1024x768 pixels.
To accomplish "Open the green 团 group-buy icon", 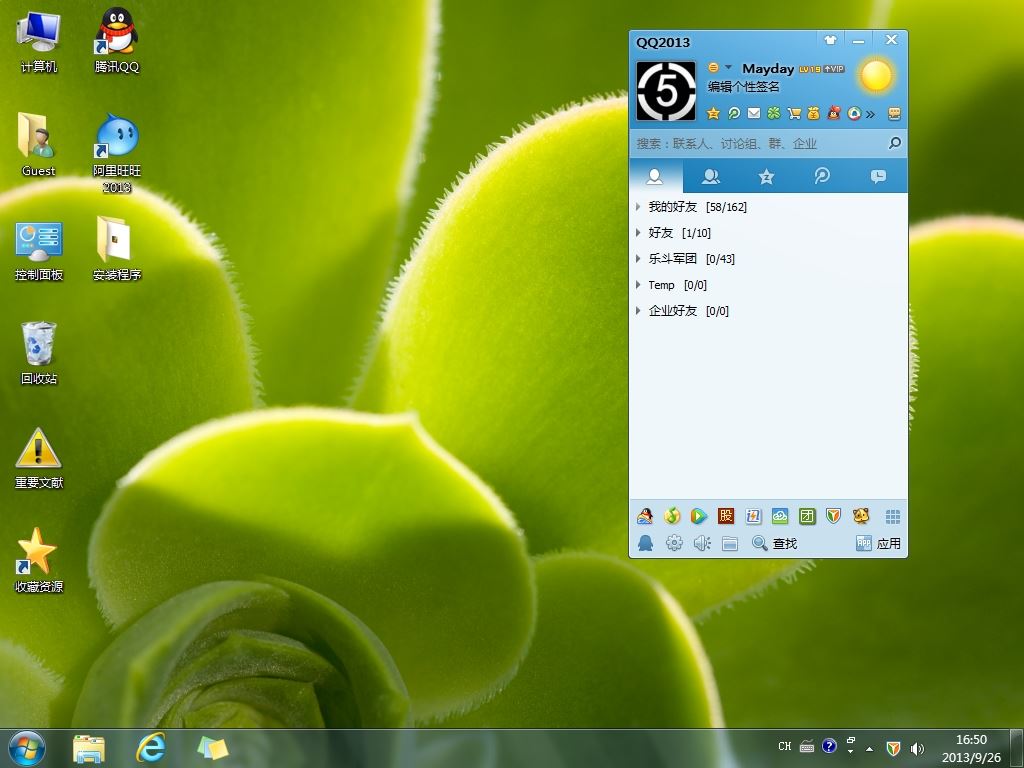I will pyautogui.click(x=807, y=516).
